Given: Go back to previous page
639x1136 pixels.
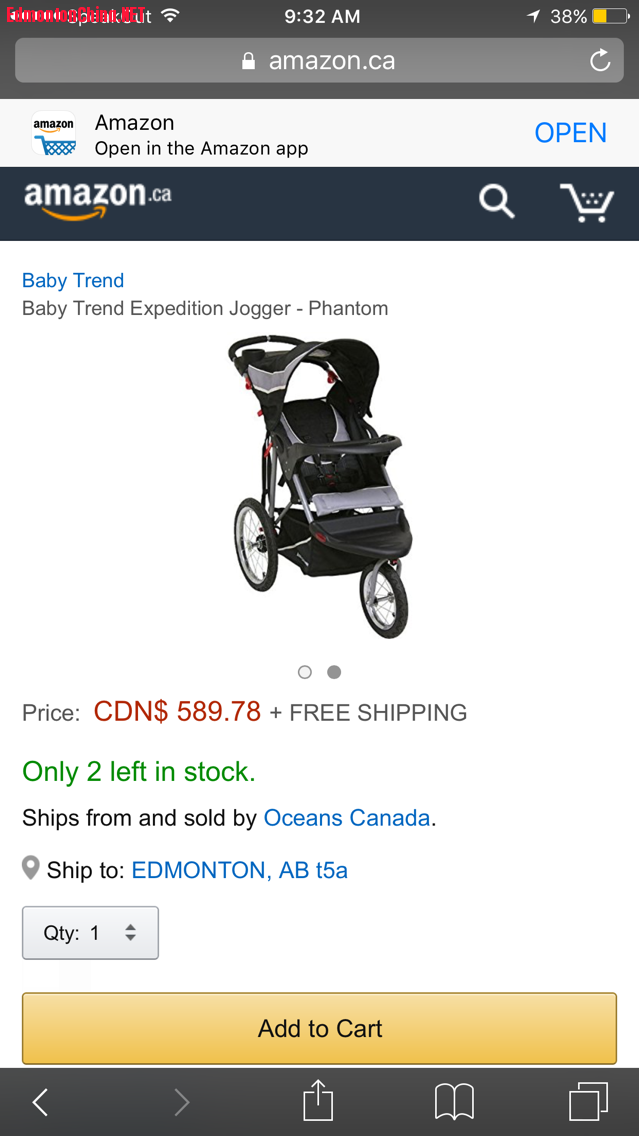Looking at the screenshot, I should click(x=41, y=1102).
